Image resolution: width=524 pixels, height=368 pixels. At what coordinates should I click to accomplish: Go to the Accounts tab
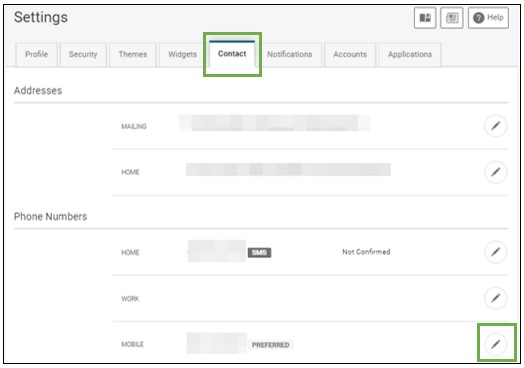(x=350, y=54)
